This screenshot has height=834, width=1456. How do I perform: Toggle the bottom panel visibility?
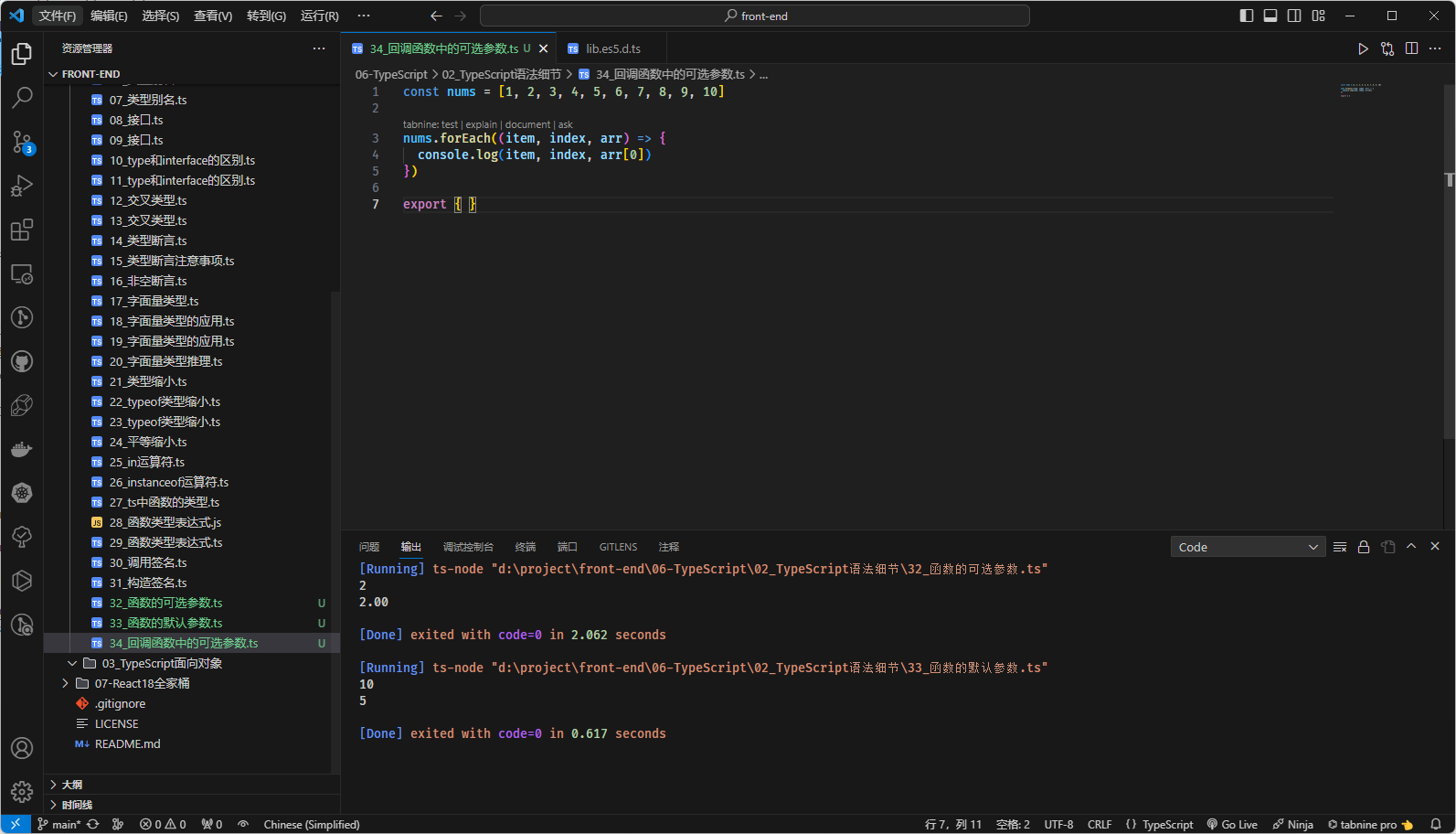1270,16
